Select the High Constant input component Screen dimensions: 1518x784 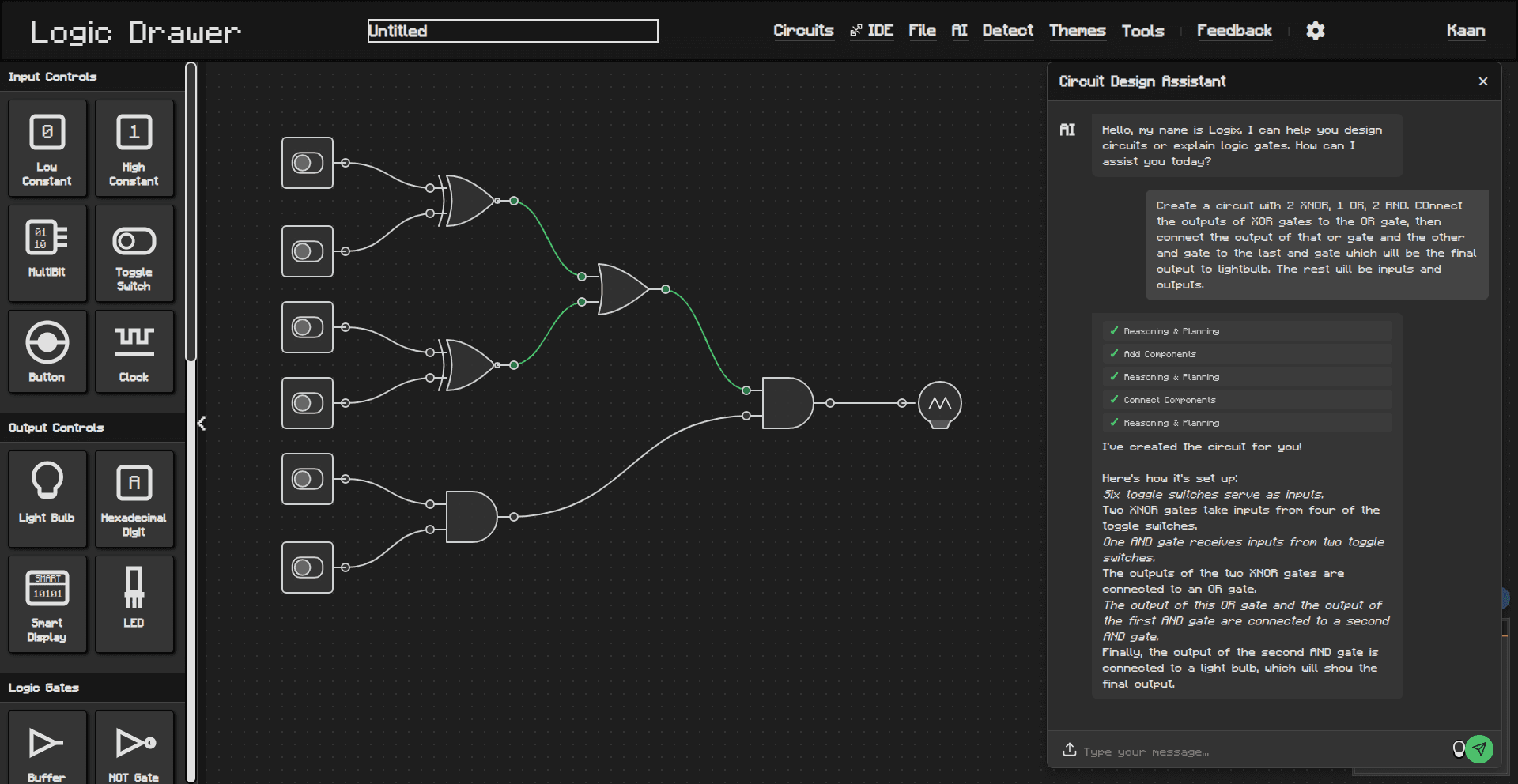click(x=134, y=148)
